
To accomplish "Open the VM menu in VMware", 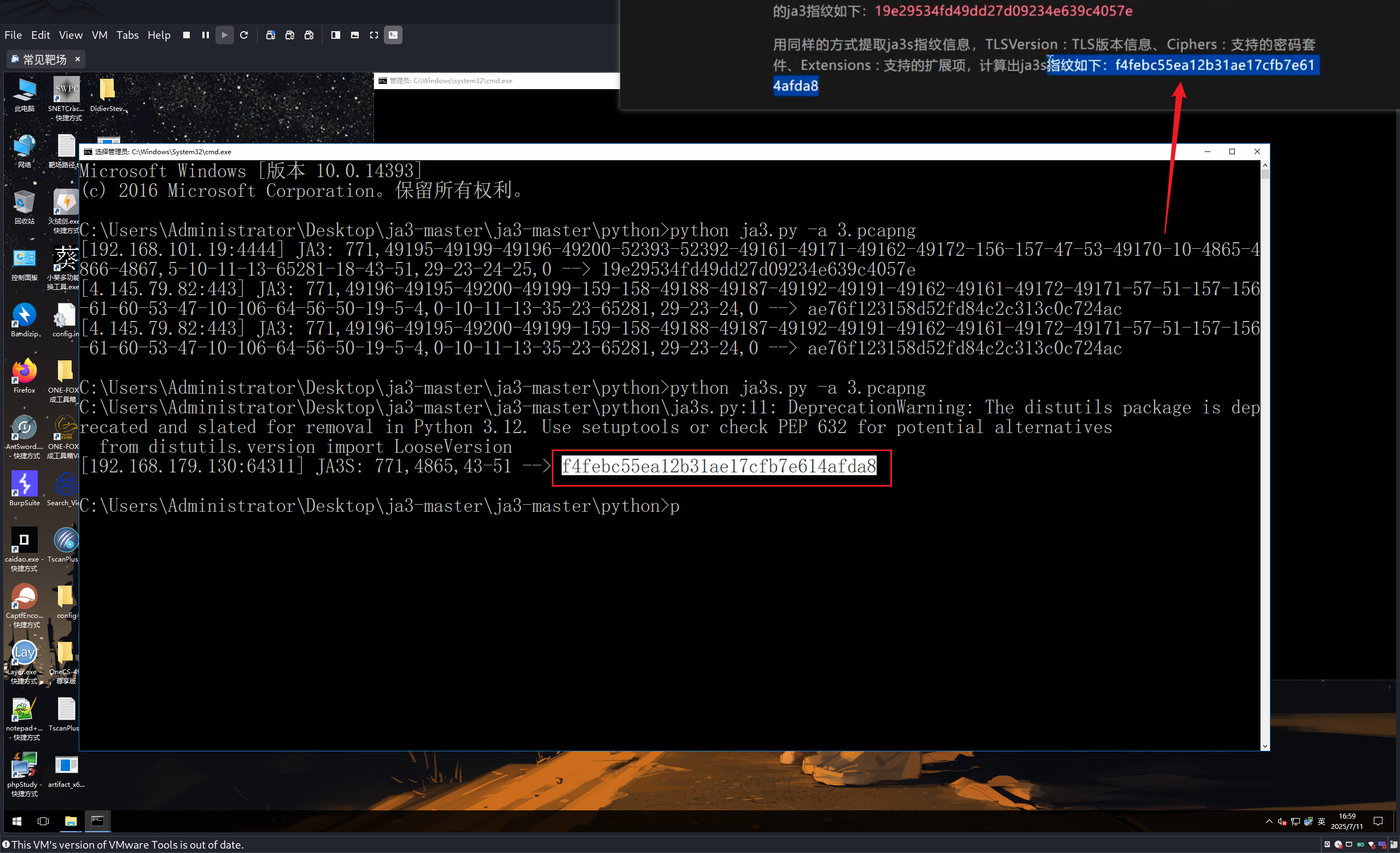I will pyautogui.click(x=100, y=34).
